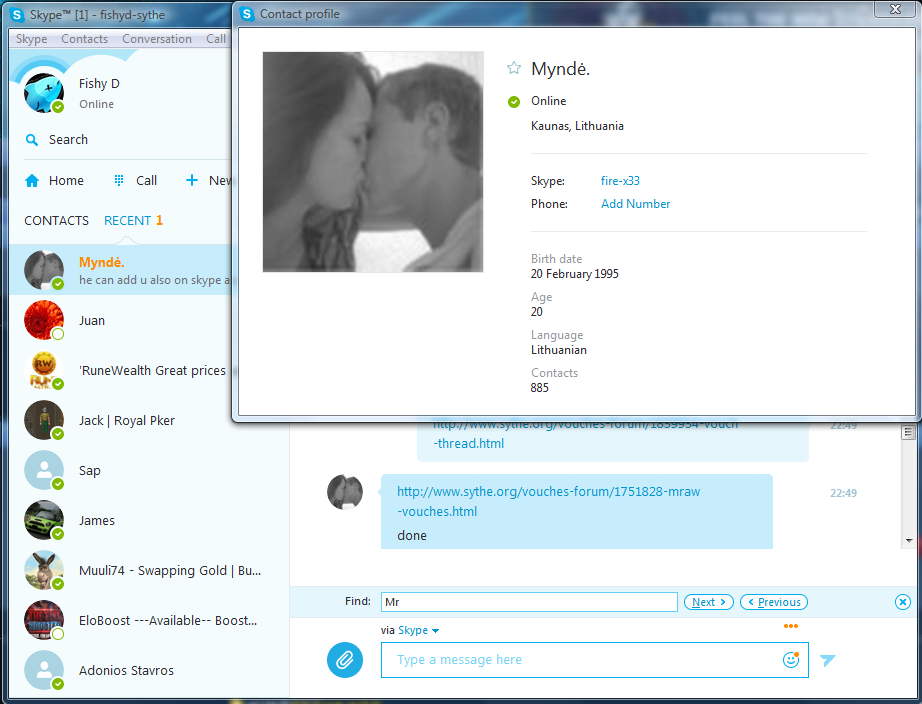Viewport: 922px width, 704px height.
Task: Click chat scrollbar down arrow
Action: (909, 540)
